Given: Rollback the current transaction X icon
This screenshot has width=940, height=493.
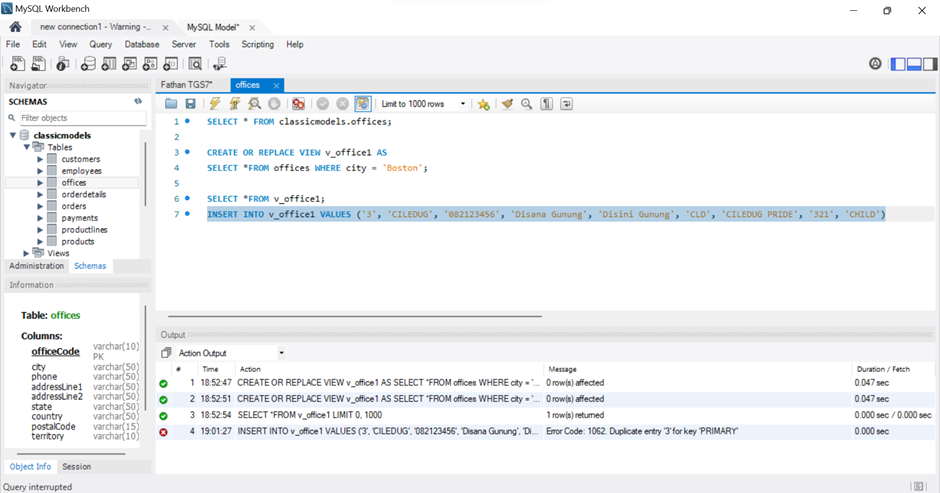Looking at the screenshot, I should pos(342,104).
